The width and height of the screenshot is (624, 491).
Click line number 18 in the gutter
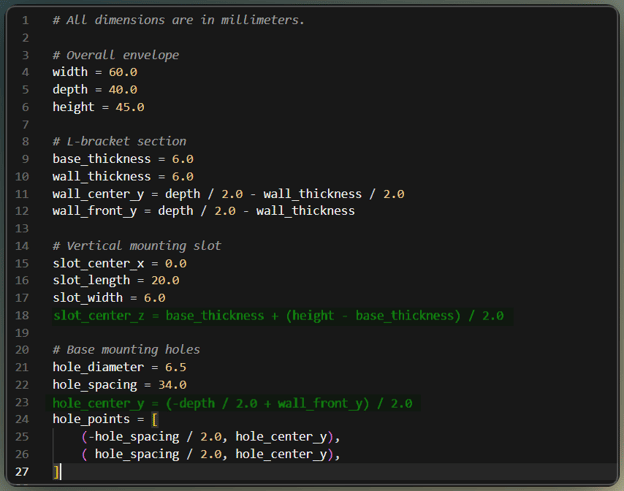pos(22,316)
